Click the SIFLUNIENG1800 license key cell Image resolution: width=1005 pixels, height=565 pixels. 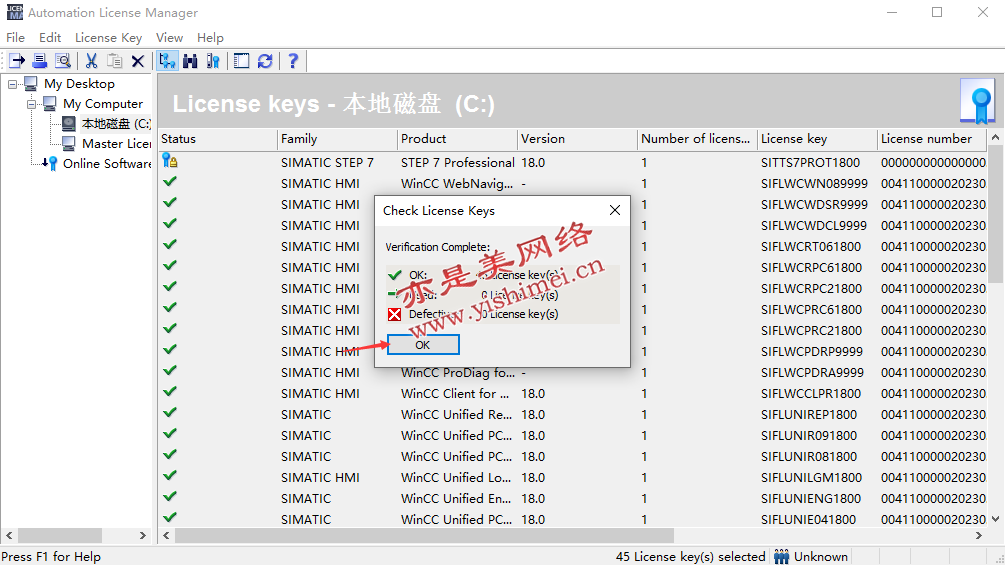coord(811,498)
